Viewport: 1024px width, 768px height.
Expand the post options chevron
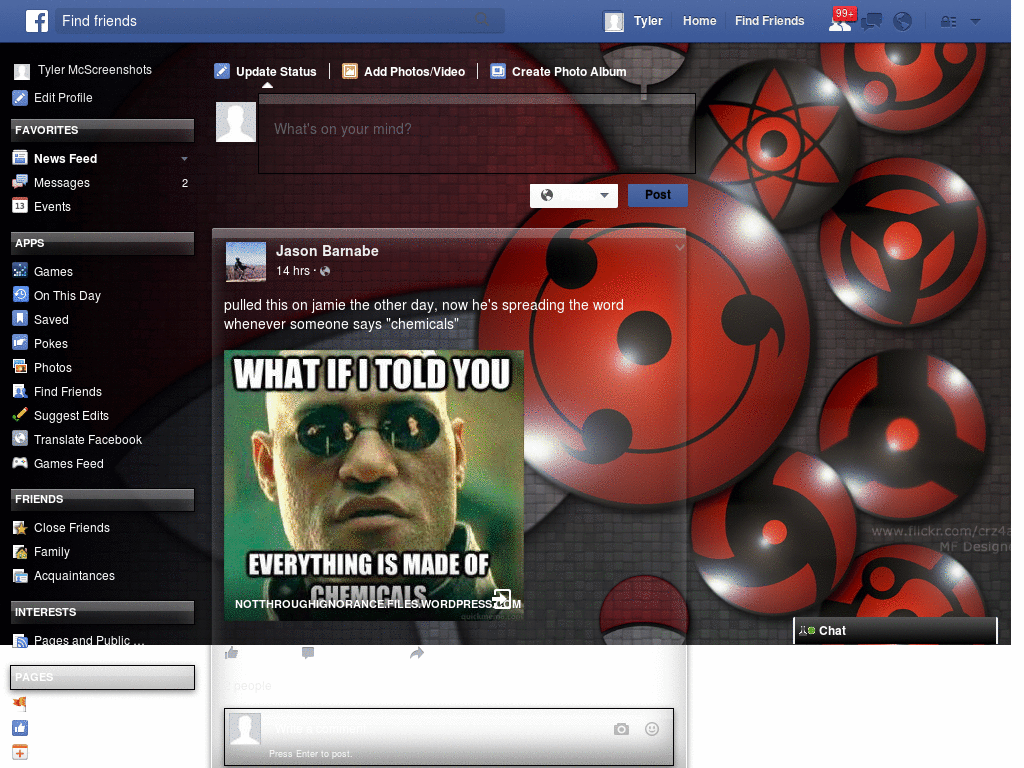680,248
